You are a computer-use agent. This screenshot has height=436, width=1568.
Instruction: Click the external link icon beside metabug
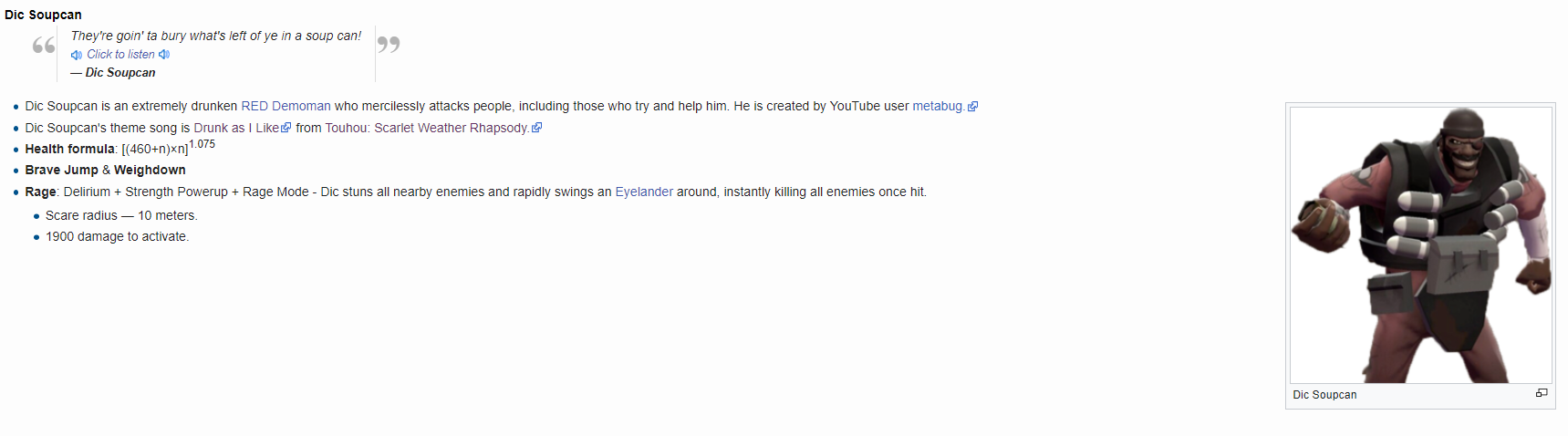(973, 107)
